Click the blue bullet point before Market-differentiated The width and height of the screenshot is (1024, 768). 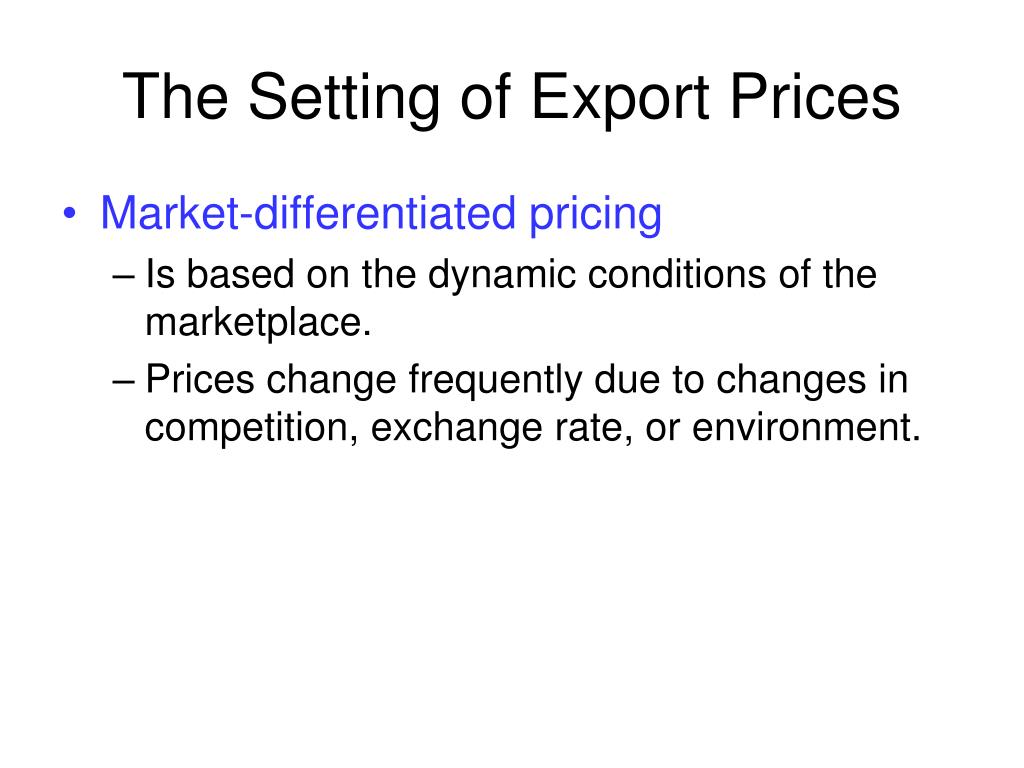click(x=70, y=214)
